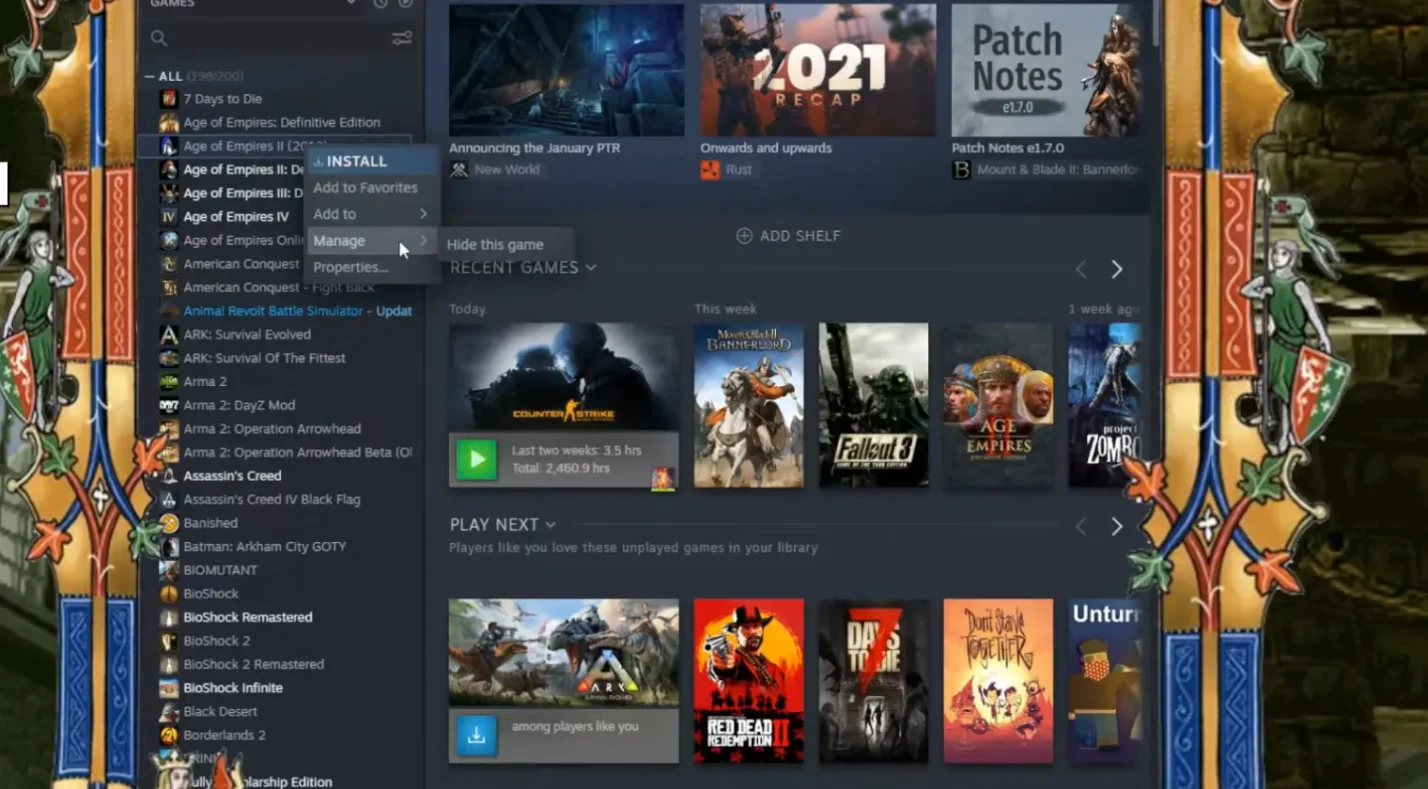Collapse the ALL games group
This screenshot has width=1428, height=789.
149,75
